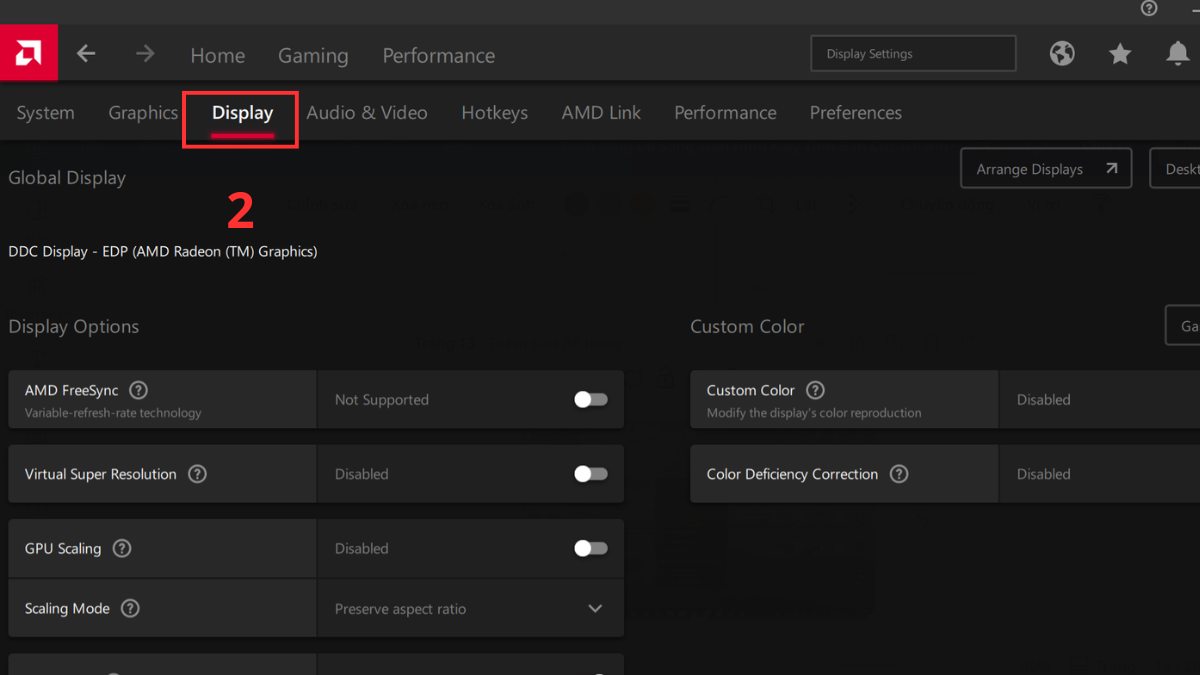
Task: Switch to the System tab
Action: pos(45,113)
